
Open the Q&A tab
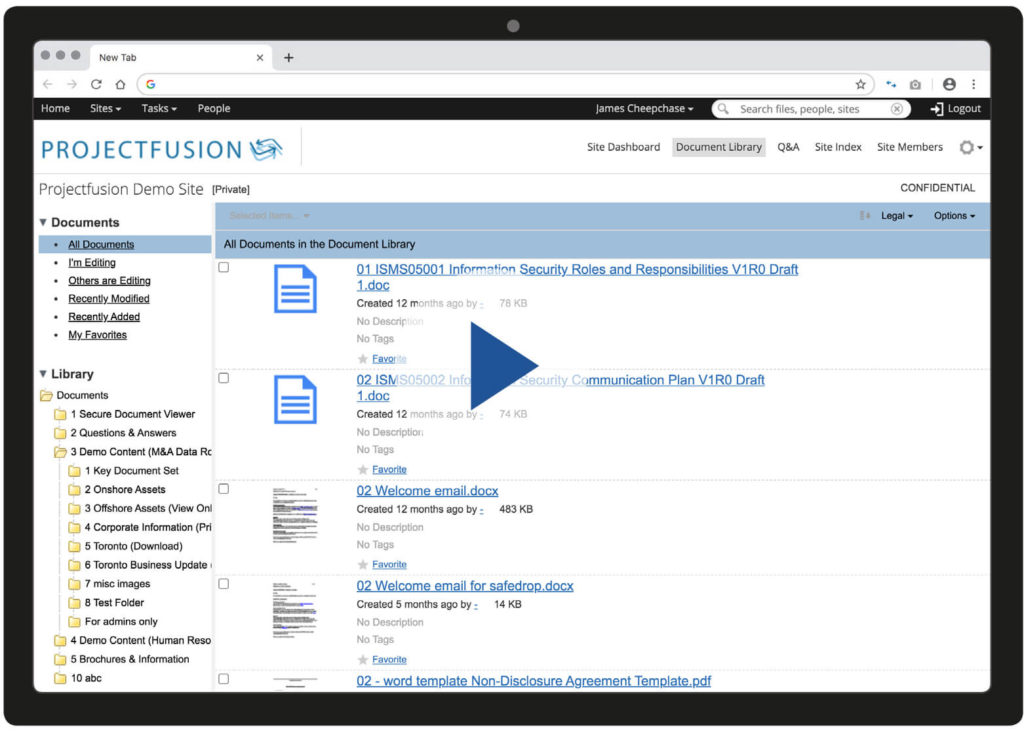click(x=788, y=147)
